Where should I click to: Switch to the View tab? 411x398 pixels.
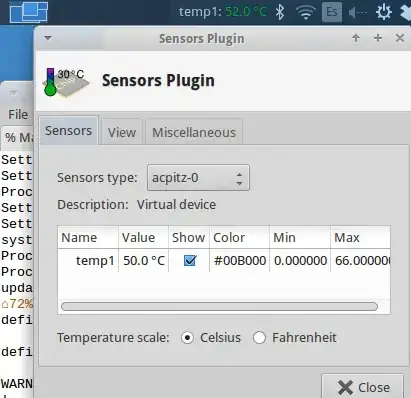122,132
